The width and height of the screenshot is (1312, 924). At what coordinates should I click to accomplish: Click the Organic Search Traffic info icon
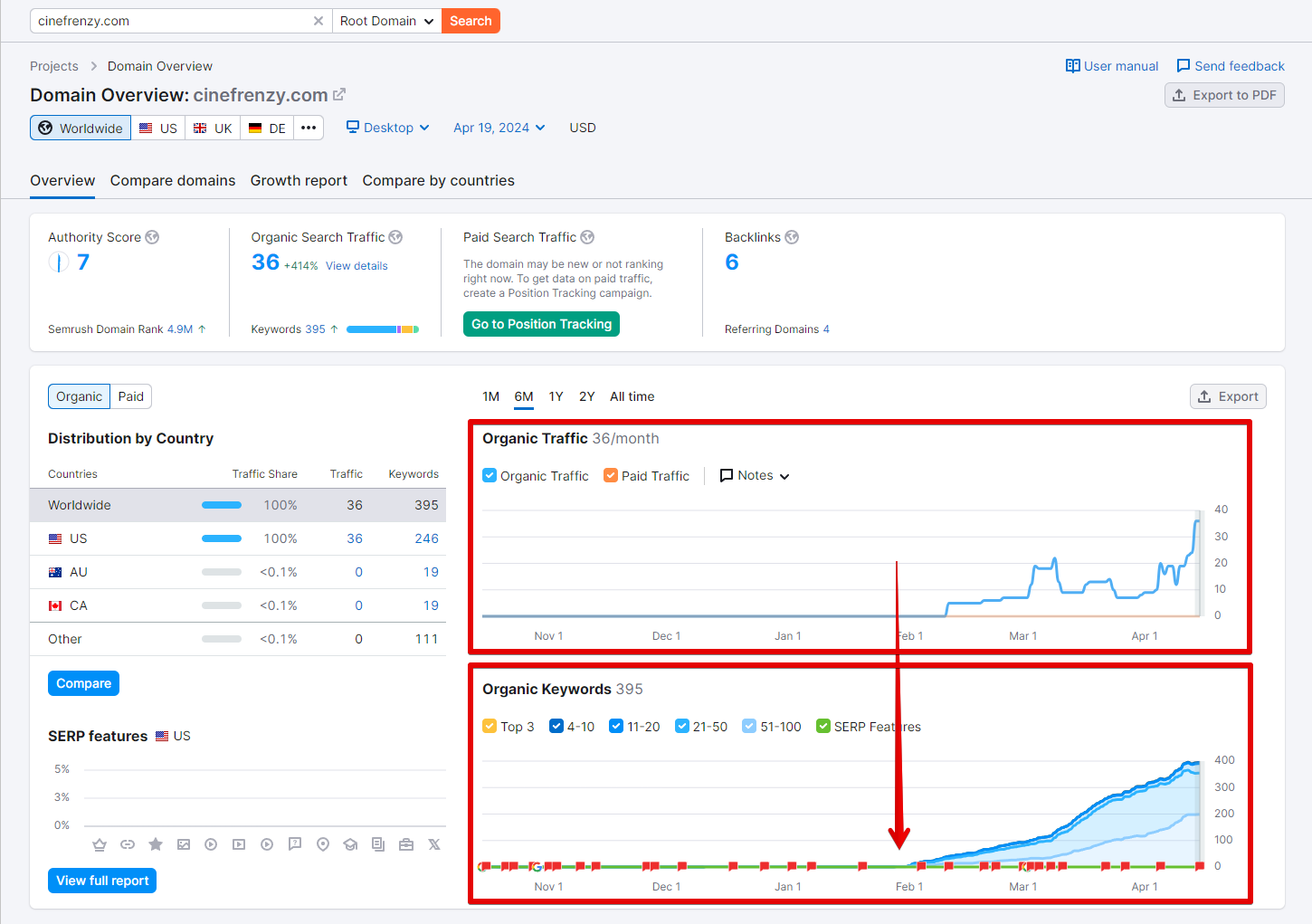(395, 237)
